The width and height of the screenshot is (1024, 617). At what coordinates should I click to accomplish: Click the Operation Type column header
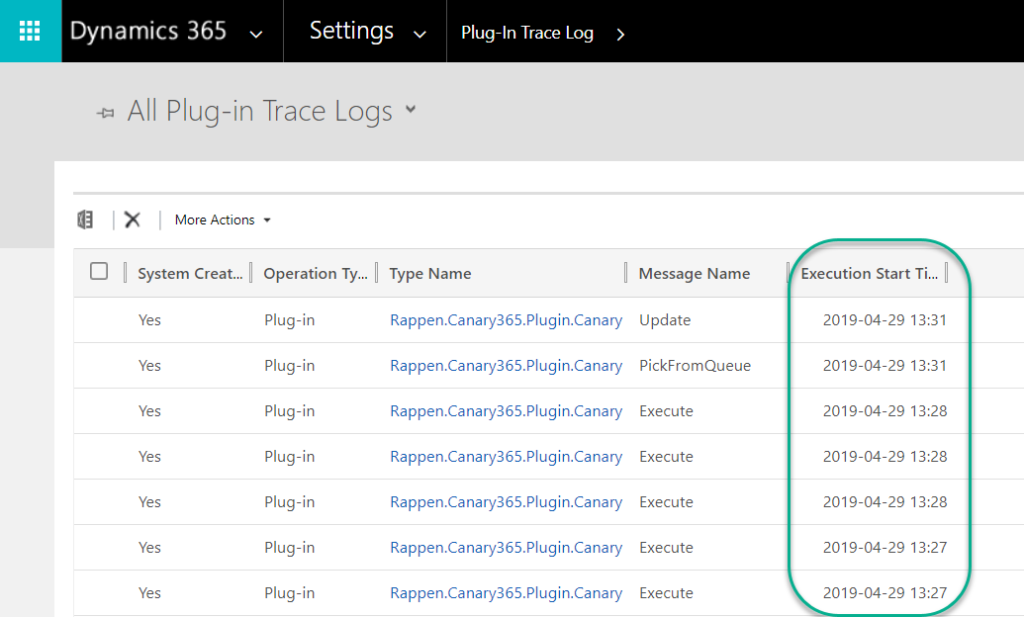(x=315, y=273)
